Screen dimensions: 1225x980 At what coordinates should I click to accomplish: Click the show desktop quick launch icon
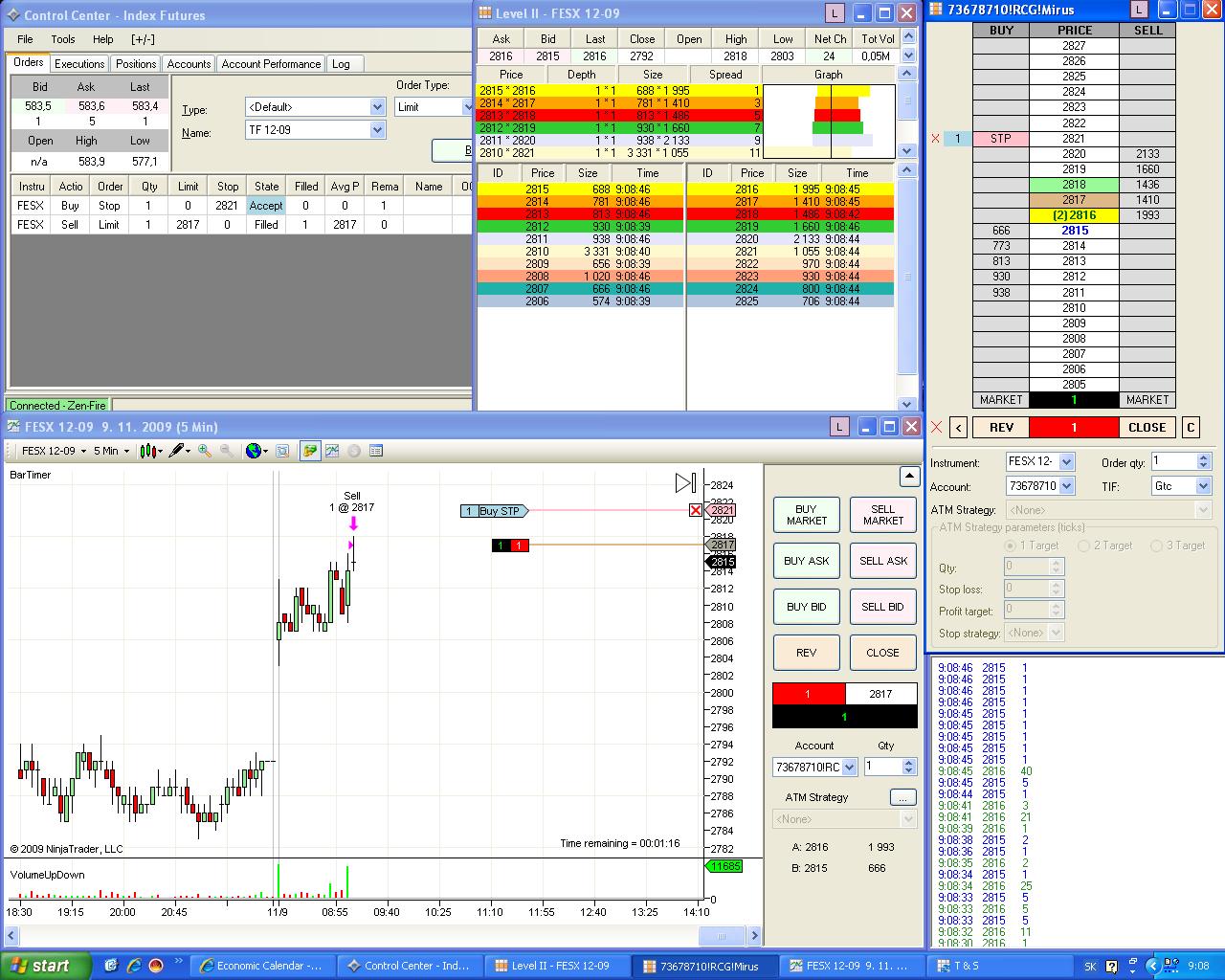[112, 966]
